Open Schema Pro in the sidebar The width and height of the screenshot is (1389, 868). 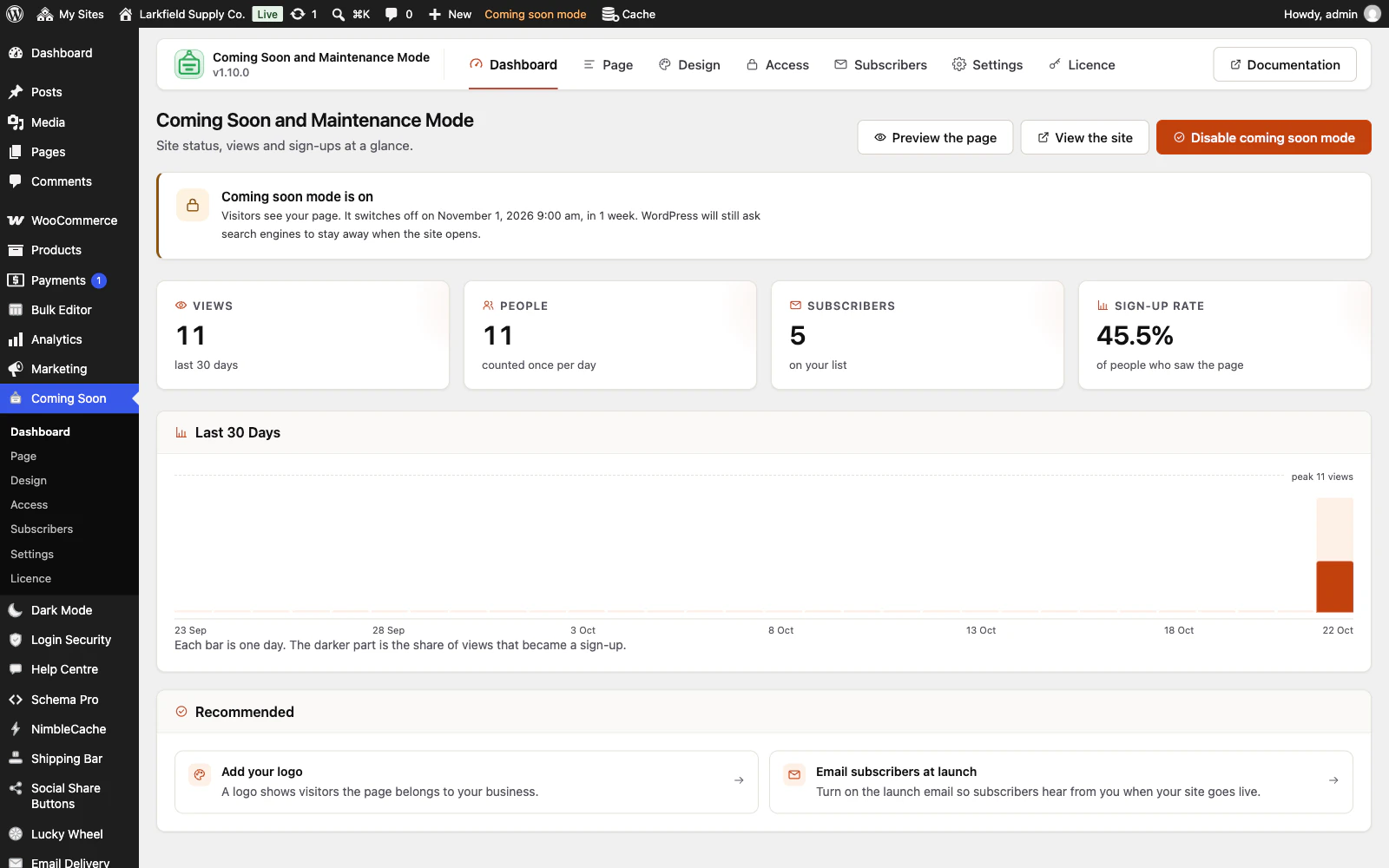pos(69,700)
